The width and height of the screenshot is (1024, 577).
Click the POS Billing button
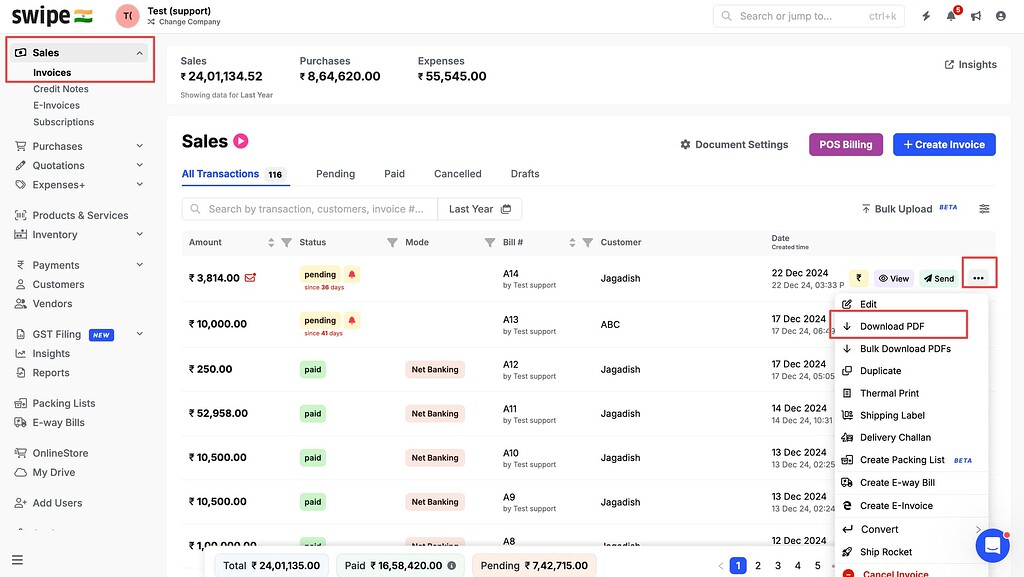pyautogui.click(x=845, y=144)
